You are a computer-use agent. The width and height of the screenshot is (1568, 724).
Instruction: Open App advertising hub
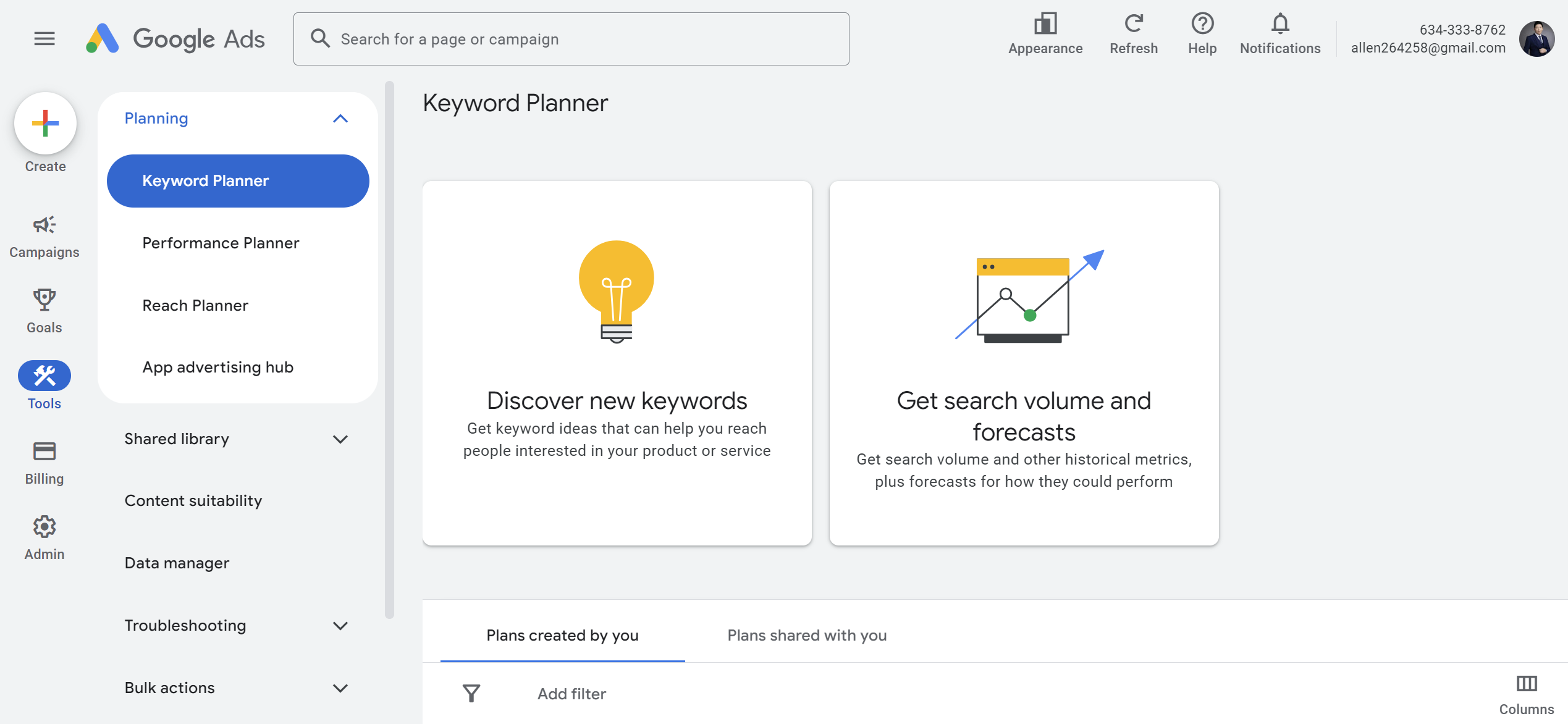(x=238, y=368)
